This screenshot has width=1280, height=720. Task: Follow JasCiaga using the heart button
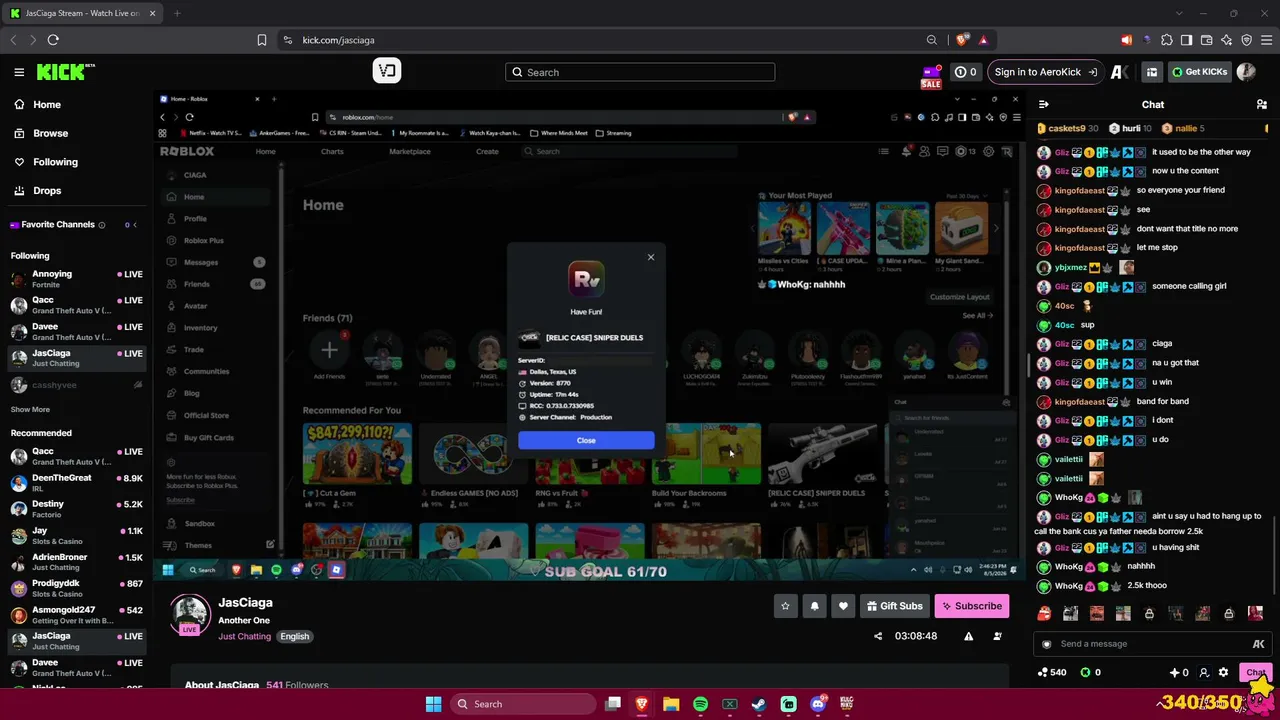843,606
